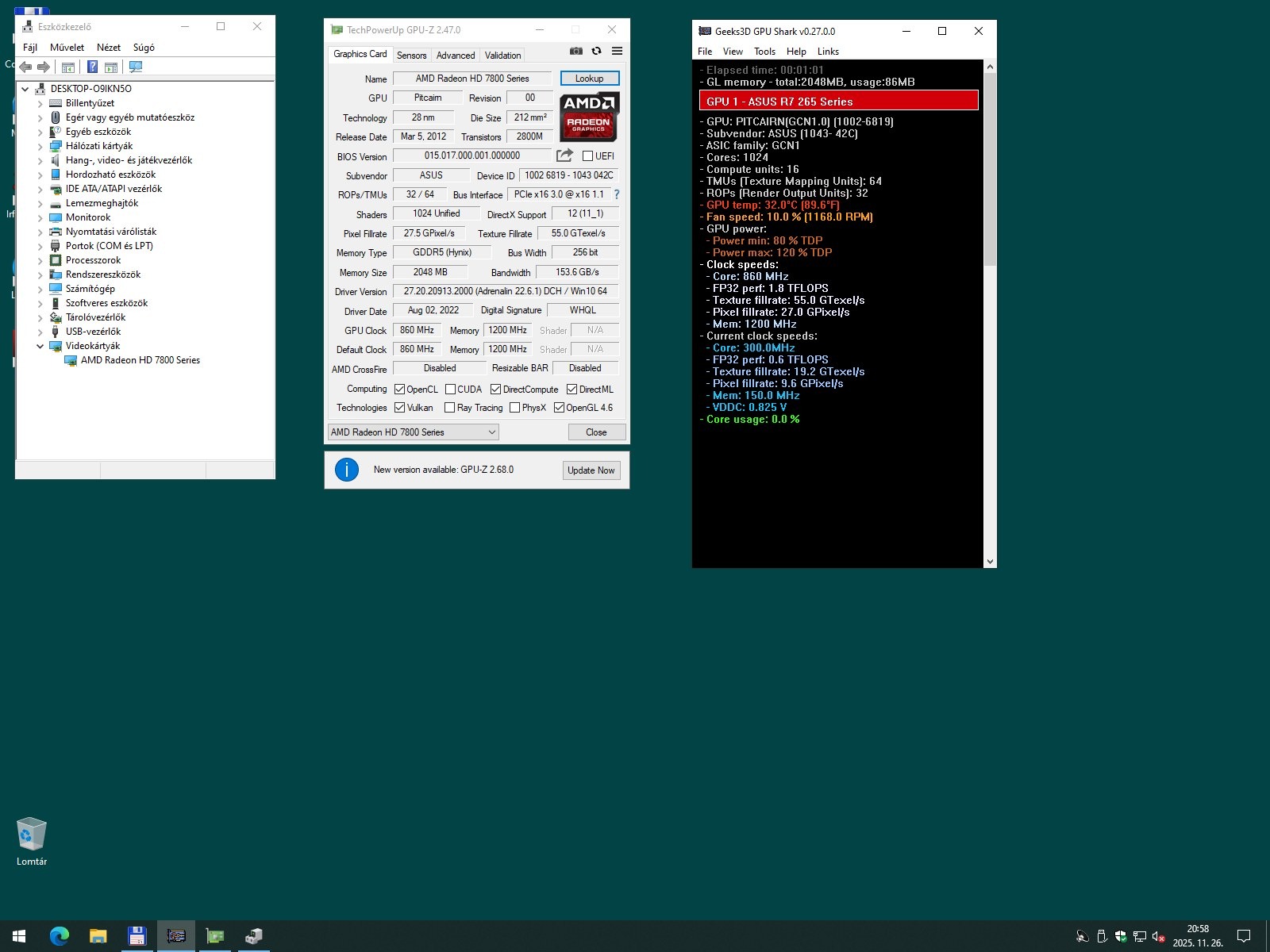This screenshot has width=1270, height=952.
Task: Click the blue question mark help icon in Eszközkezelő toolbar
Action: tap(92, 67)
